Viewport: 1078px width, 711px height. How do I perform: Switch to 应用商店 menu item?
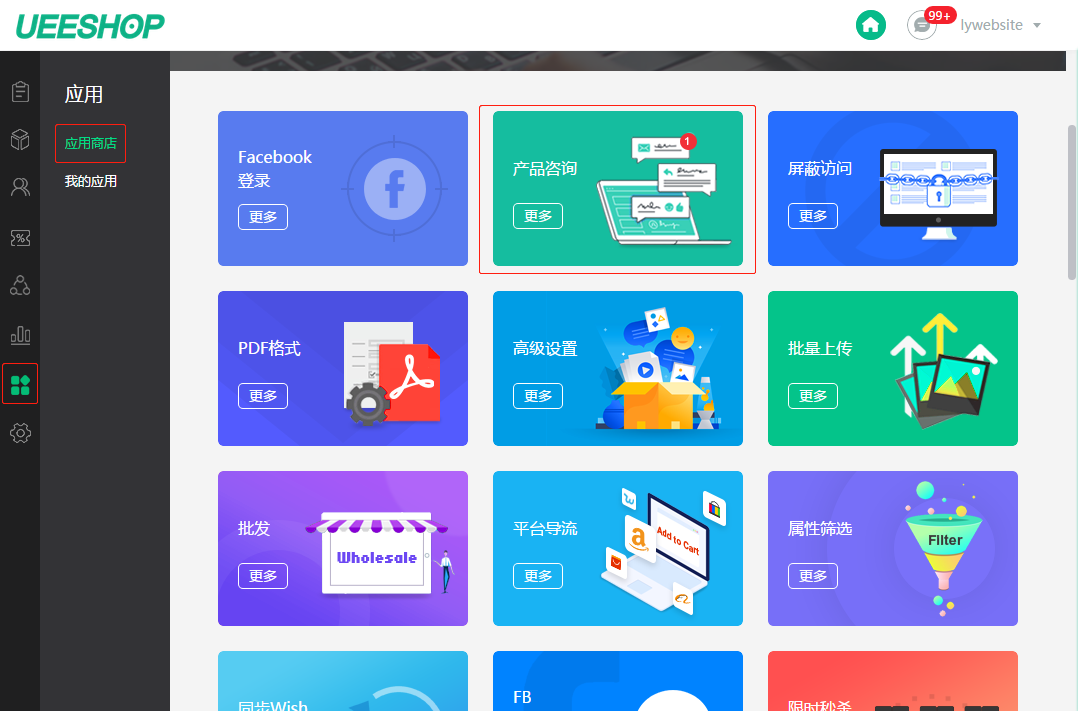click(x=91, y=143)
